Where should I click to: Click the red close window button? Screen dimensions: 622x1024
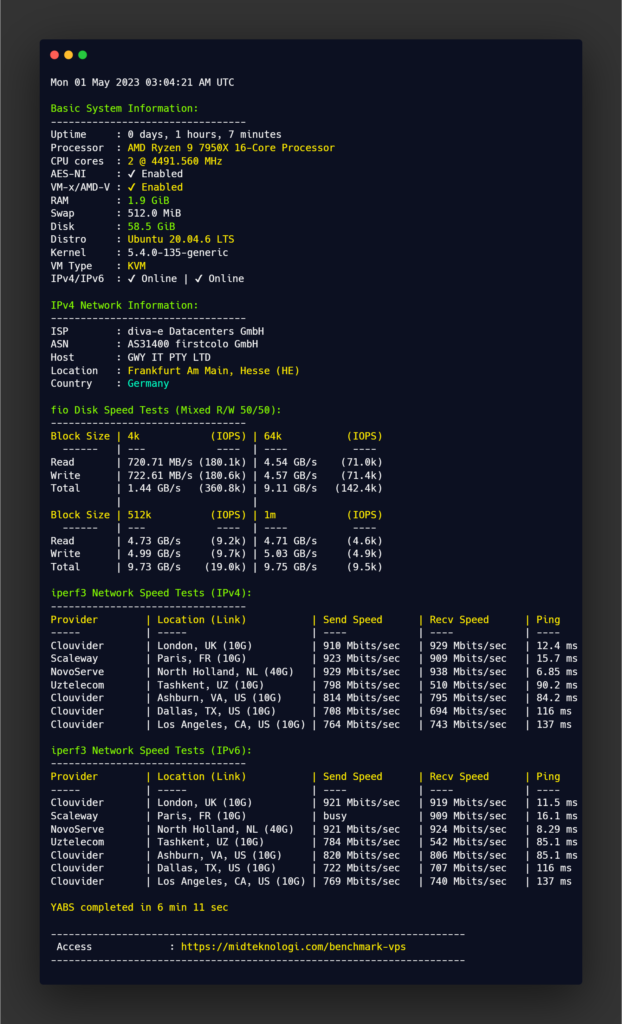click(x=54, y=55)
